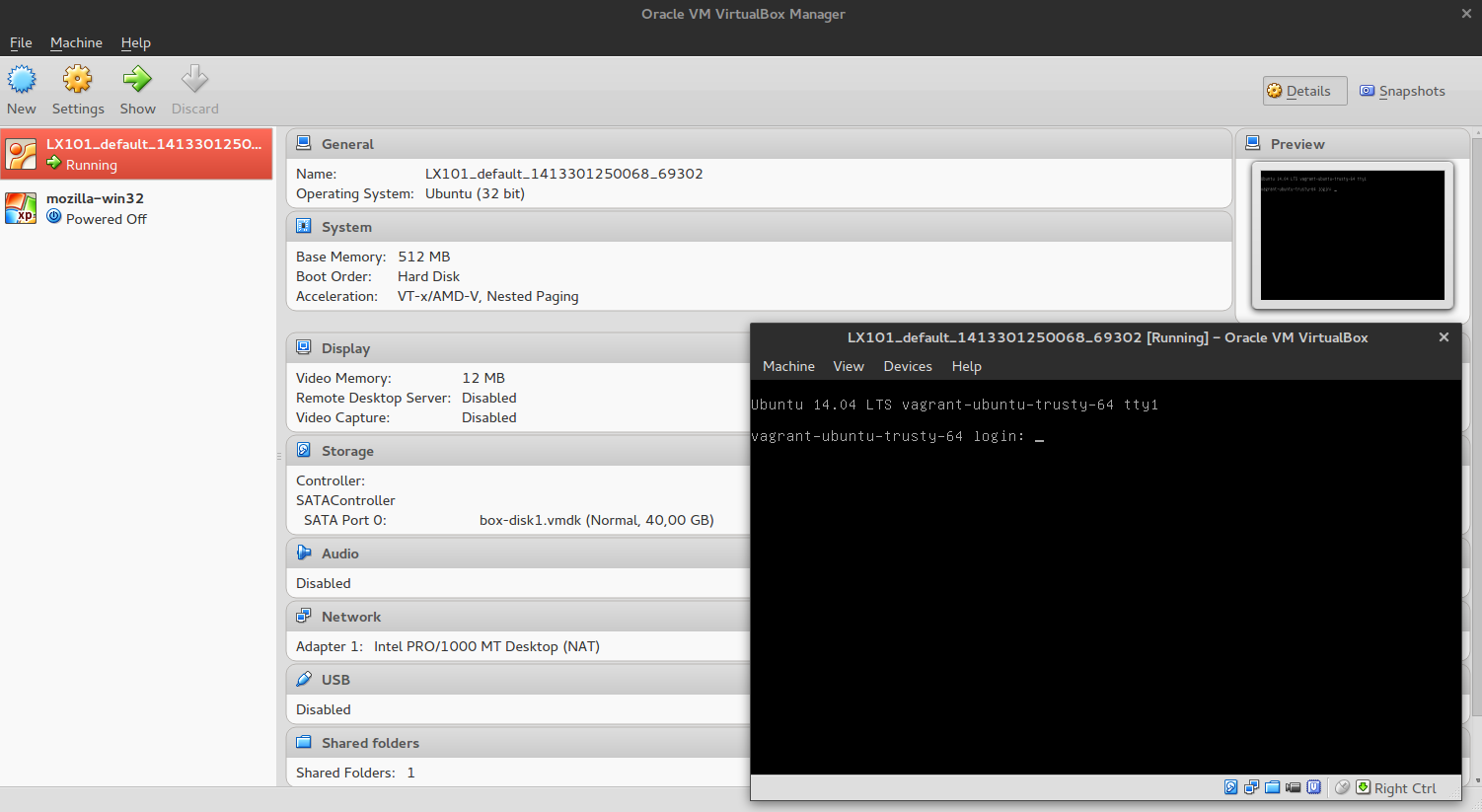The height and width of the screenshot is (812, 1482).
Task: Click the green Show arrow icon
Action: click(137, 79)
